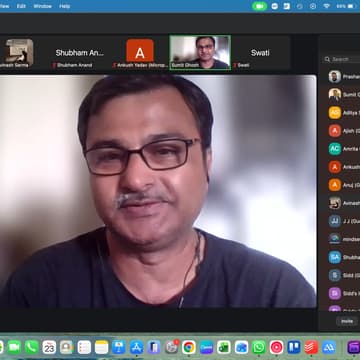Open the Edit menu in the menu bar
The width and height of the screenshot is (360, 360).
21,6
